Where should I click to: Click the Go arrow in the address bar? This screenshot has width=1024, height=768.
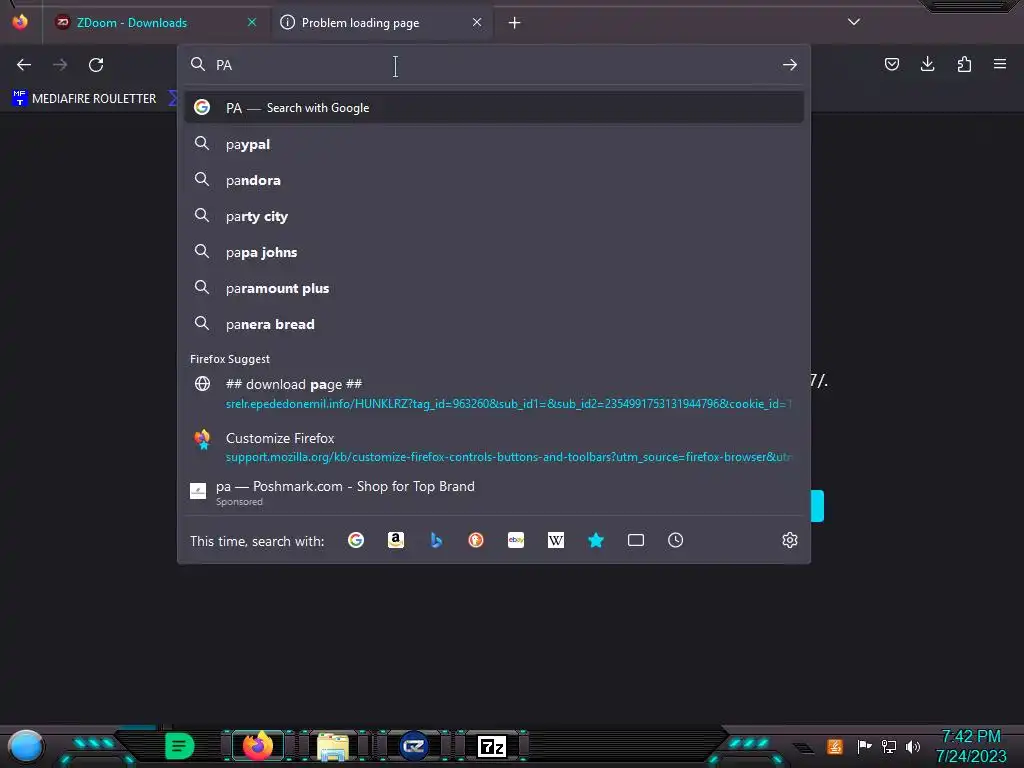pos(790,65)
